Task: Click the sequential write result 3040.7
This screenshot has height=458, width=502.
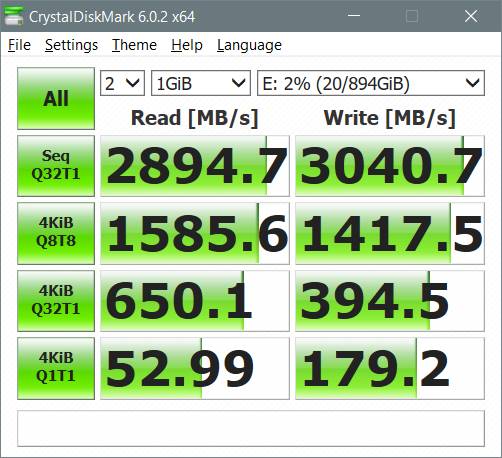Action: click(x=390, y=166)
